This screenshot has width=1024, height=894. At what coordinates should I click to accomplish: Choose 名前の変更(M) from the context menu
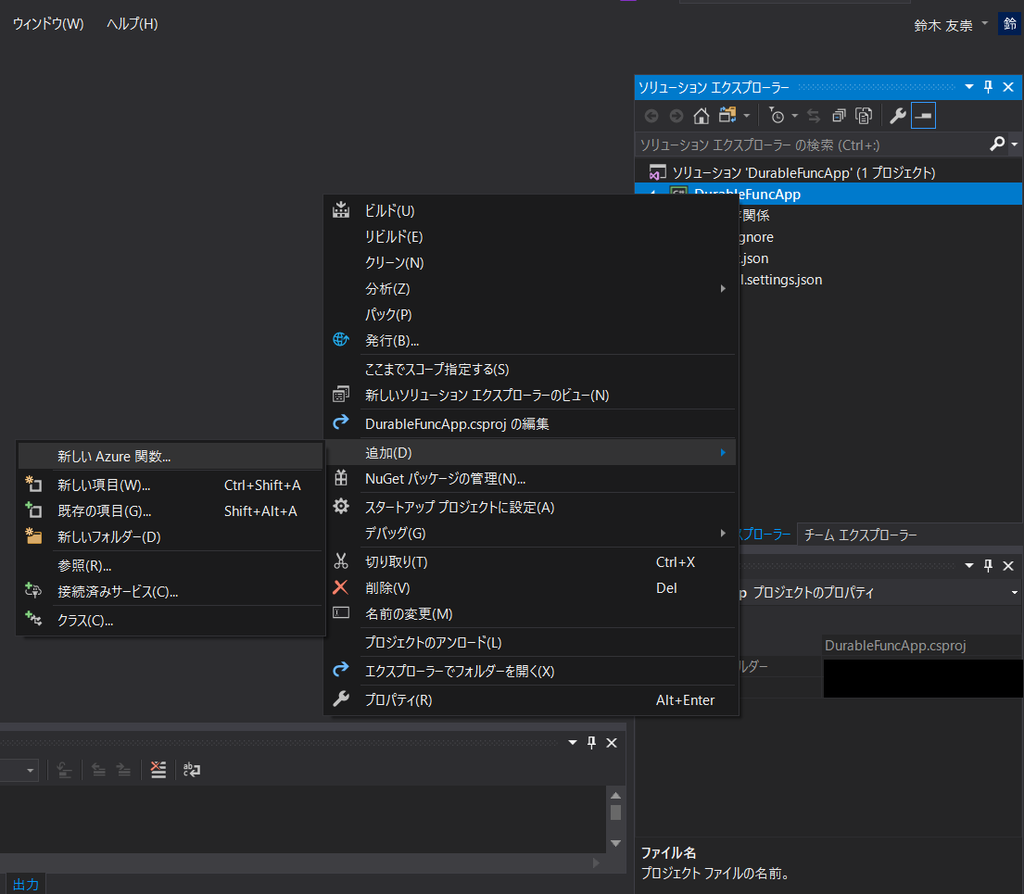[x=531, y=614]
